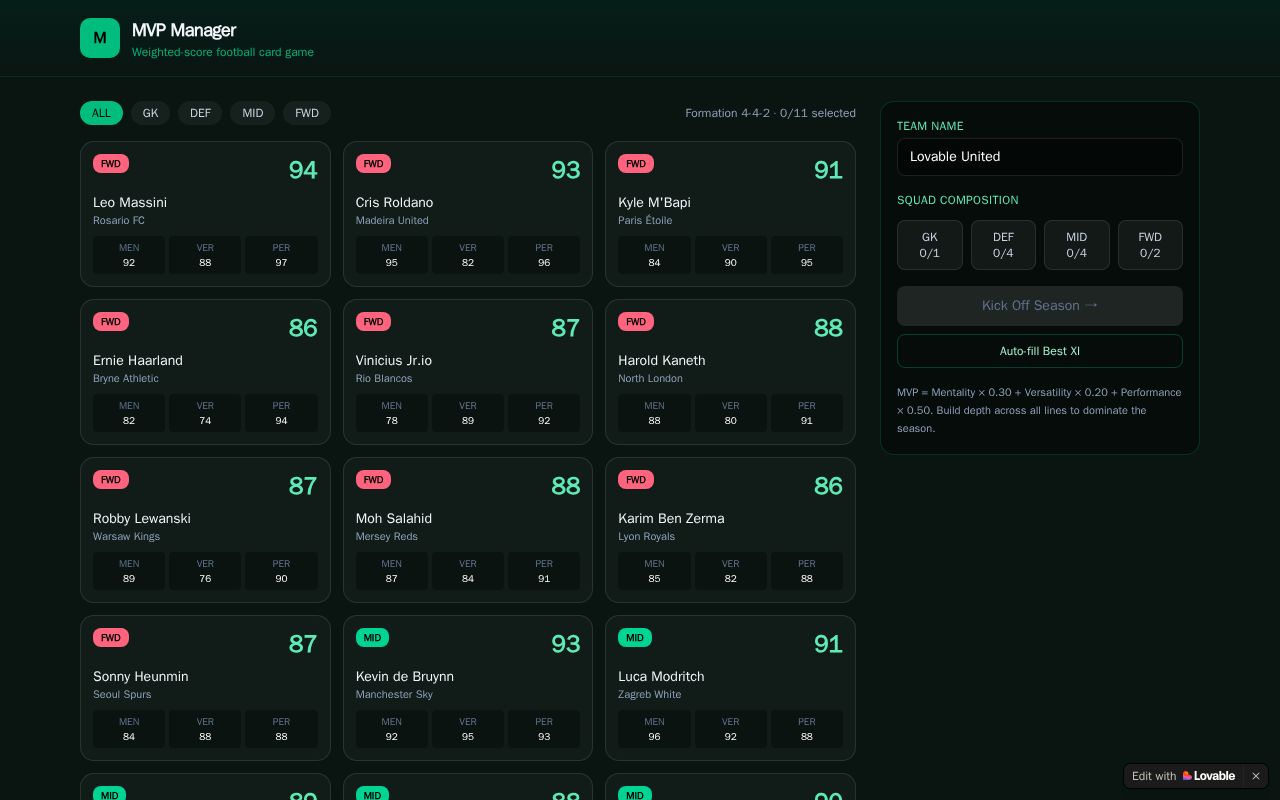The width and height of the screenshot is (1280, 800).
Task: Click the FWD 0/2 composition box
Action: coord(1150,245)
